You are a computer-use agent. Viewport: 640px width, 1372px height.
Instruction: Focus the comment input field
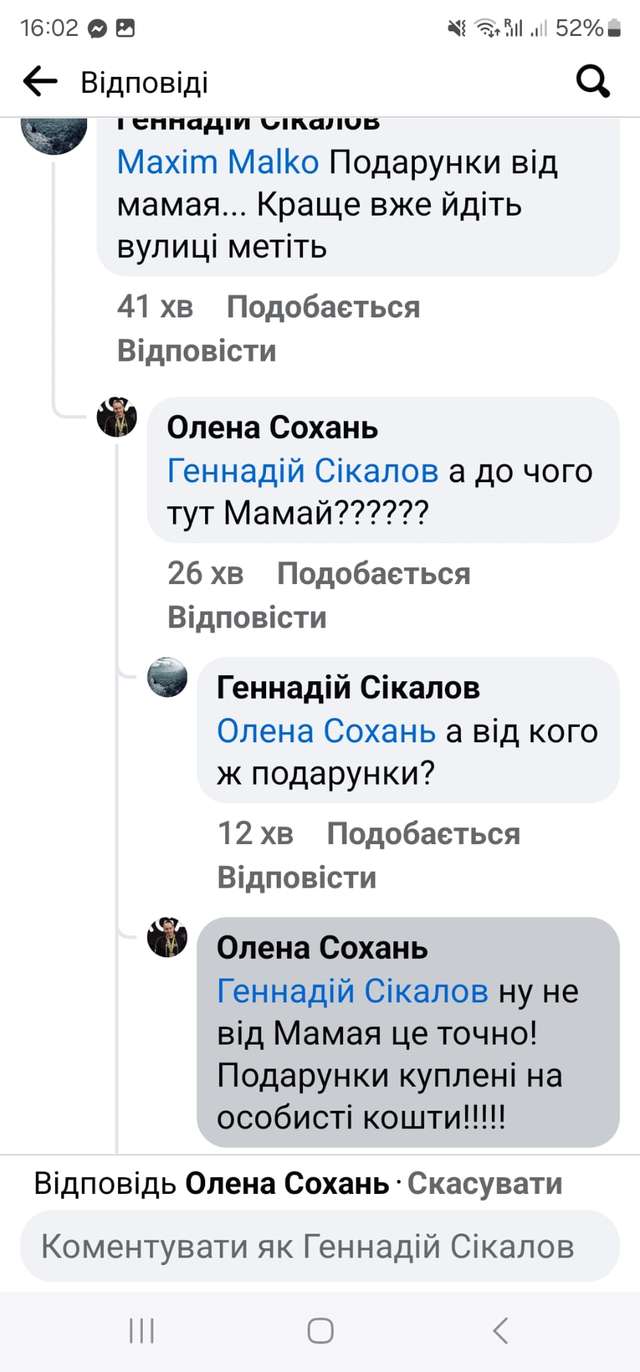[320, 1246]
